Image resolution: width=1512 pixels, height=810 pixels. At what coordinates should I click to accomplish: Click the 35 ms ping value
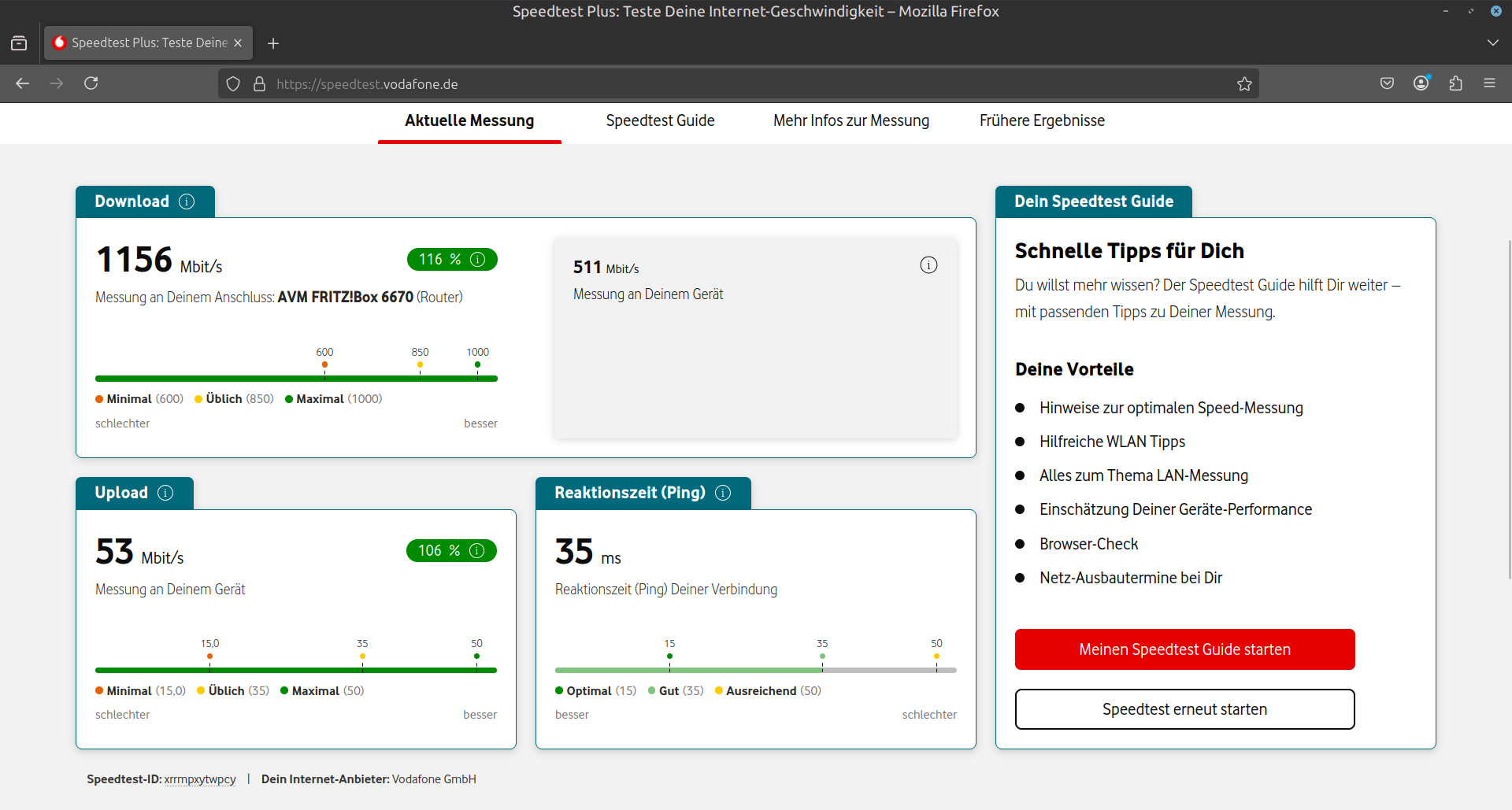[x=588, y=552]
